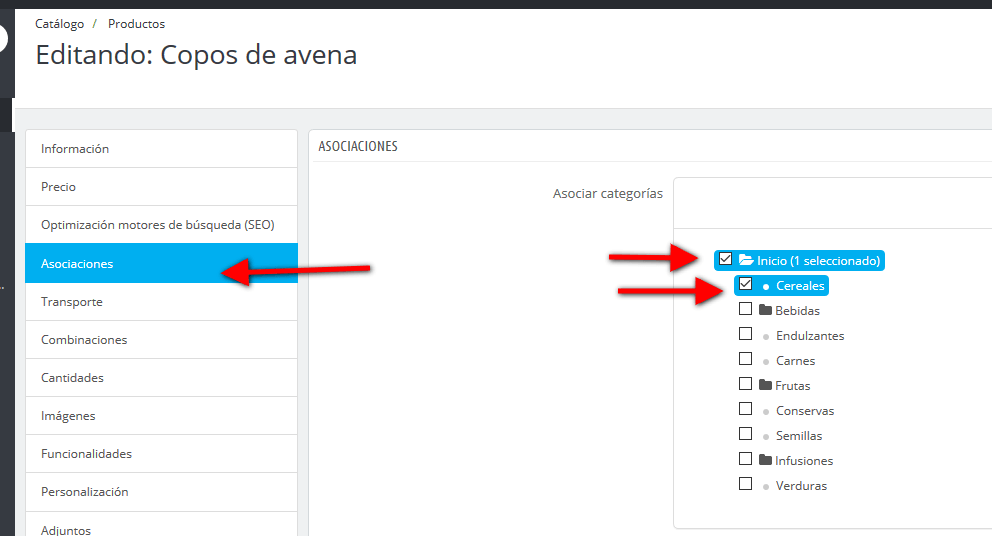Select the Bebidas category label
The width and height of the screenshot is (992, 536).
click(x=797, y=311)
